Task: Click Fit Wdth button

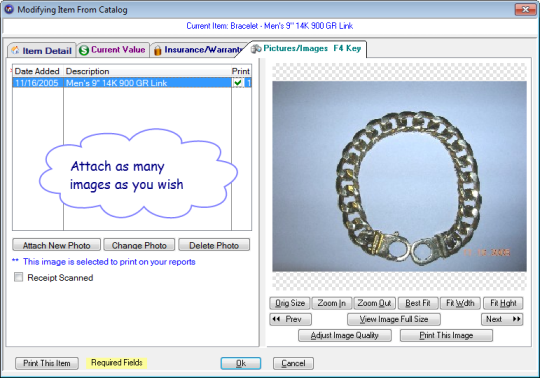Action: pyautogui.click(x=460, y=303)
